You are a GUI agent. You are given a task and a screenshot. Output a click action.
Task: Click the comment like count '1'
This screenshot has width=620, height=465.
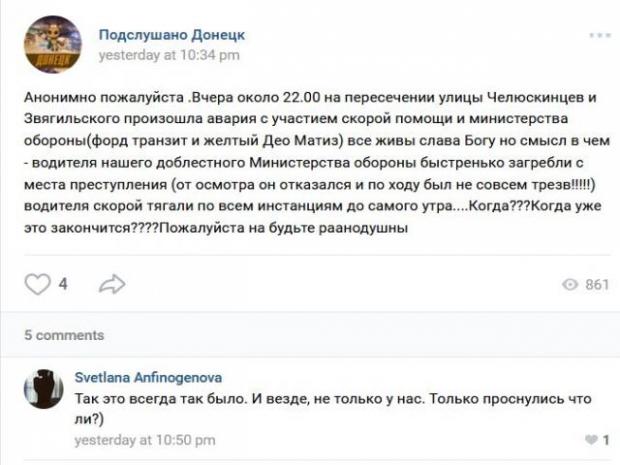click(x=606, y=440)
